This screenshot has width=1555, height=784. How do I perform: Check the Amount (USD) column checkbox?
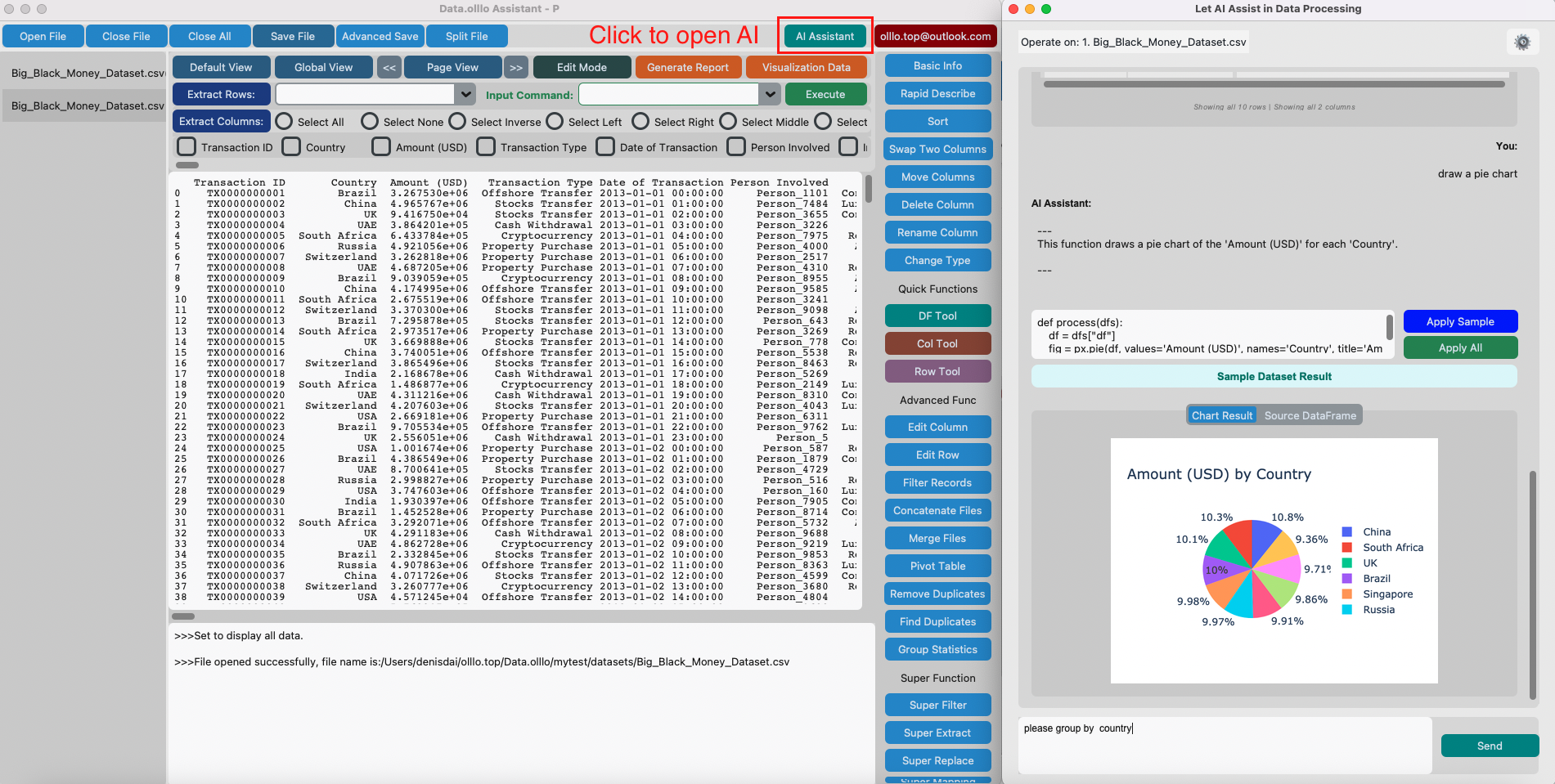coord(381,146)
